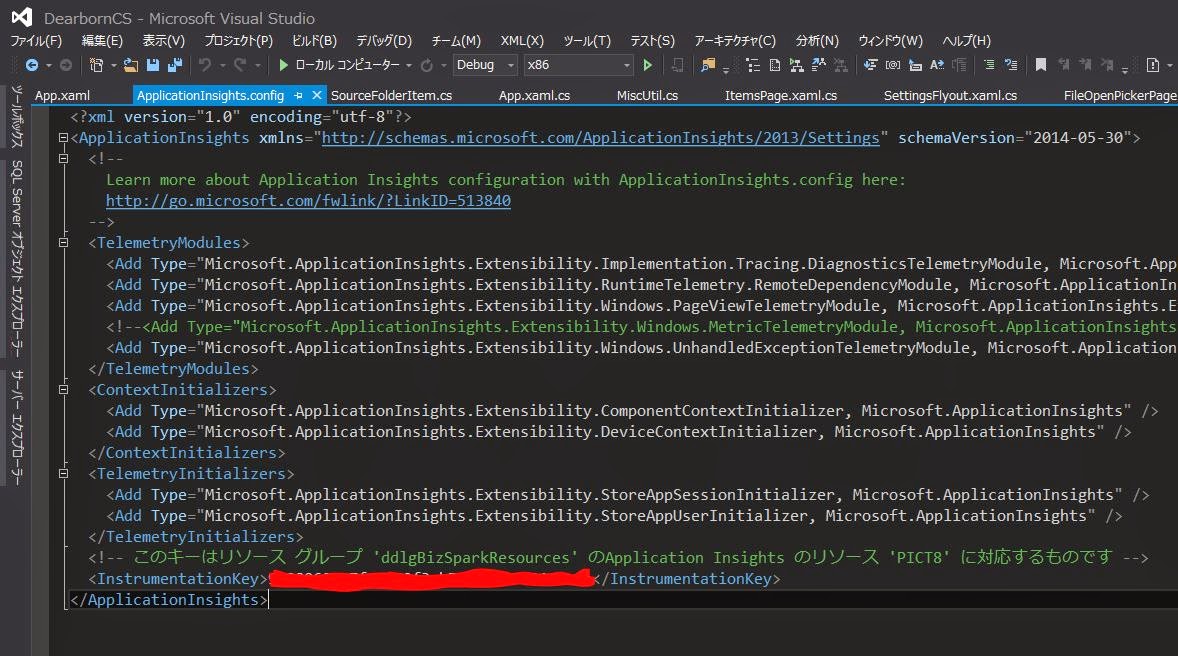Click the document with exclamation mark icon
The height and width of the screenshot is (656, 1178).
click(x=1152, y=65)
